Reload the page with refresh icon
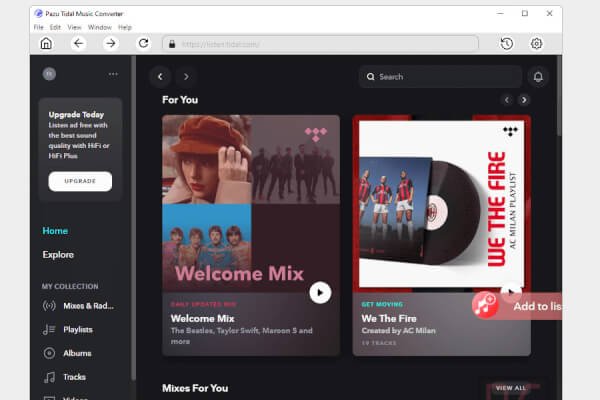The height and width of the screenshot is (400, 600). [x=143, y=43]
